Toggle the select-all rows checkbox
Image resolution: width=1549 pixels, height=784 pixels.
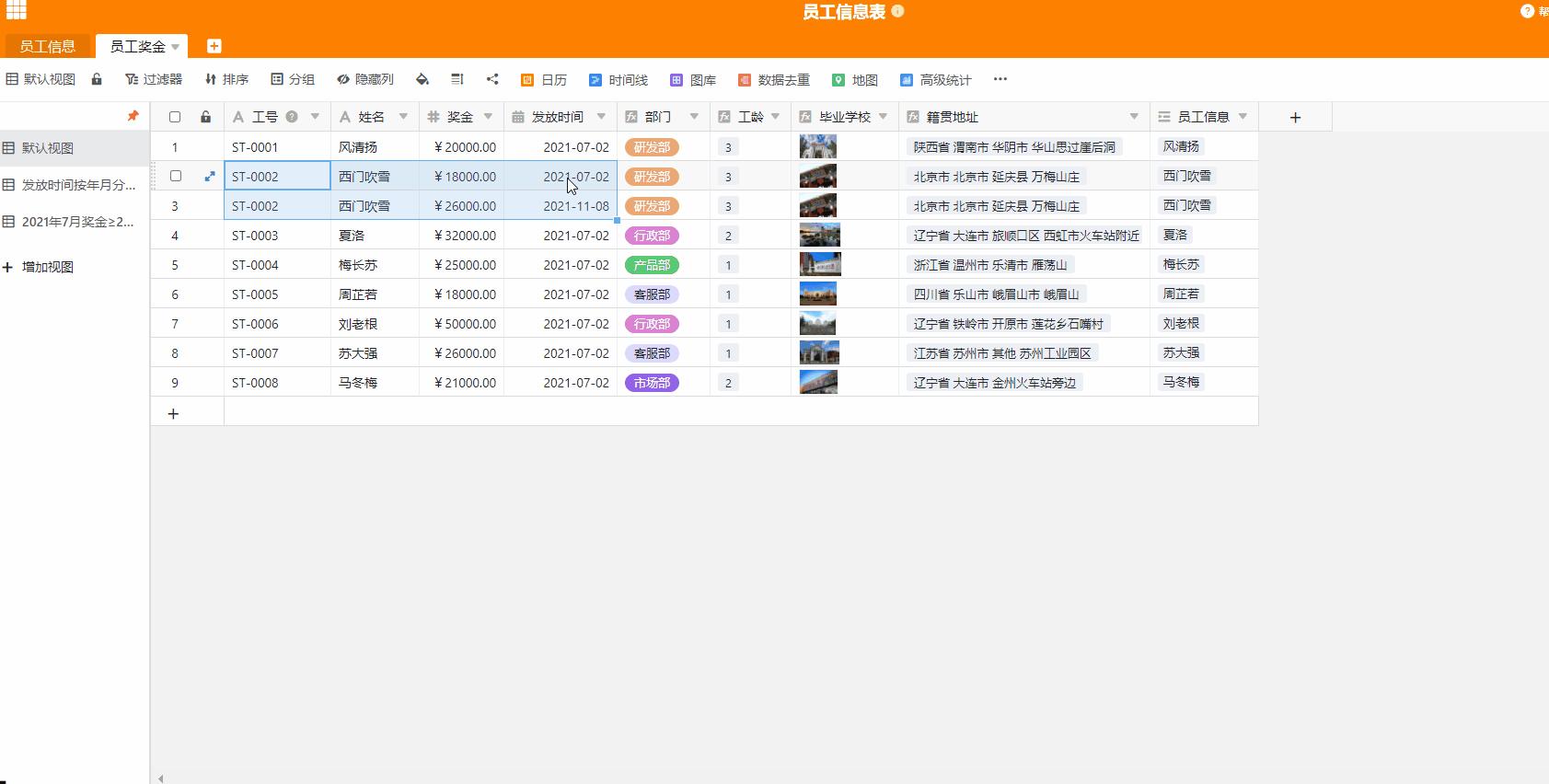(175, 117)
